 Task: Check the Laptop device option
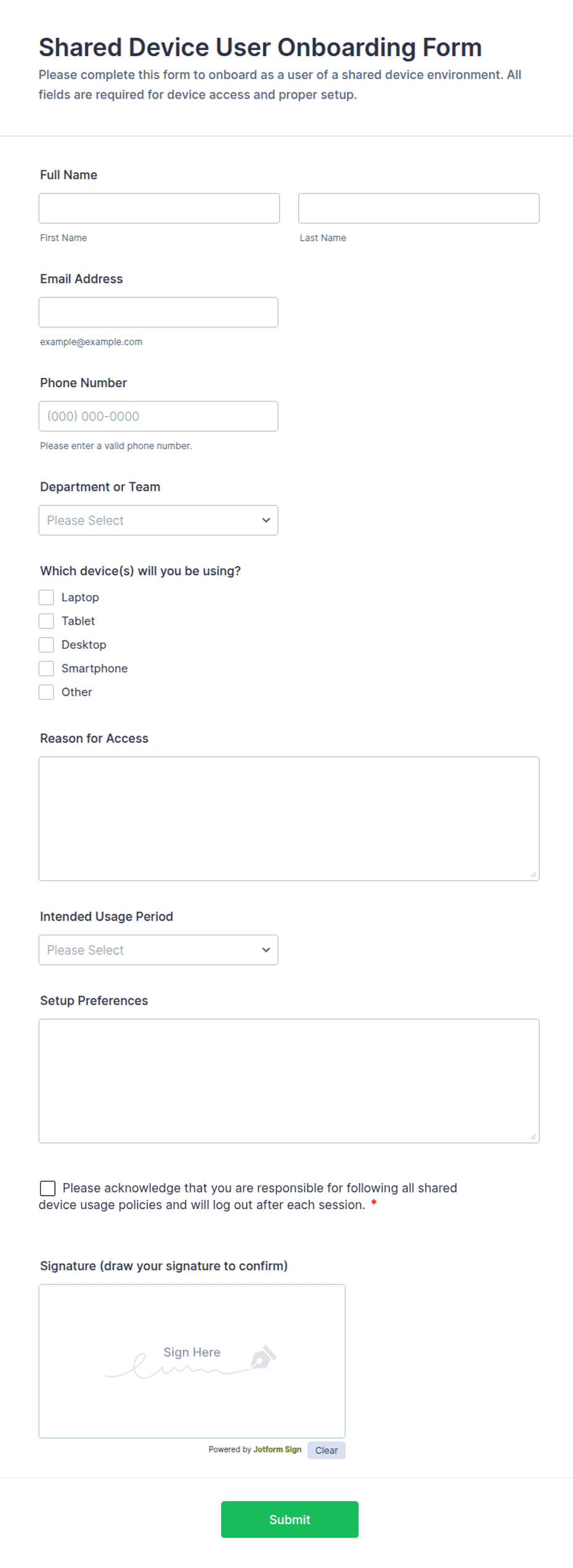[46, 597]
